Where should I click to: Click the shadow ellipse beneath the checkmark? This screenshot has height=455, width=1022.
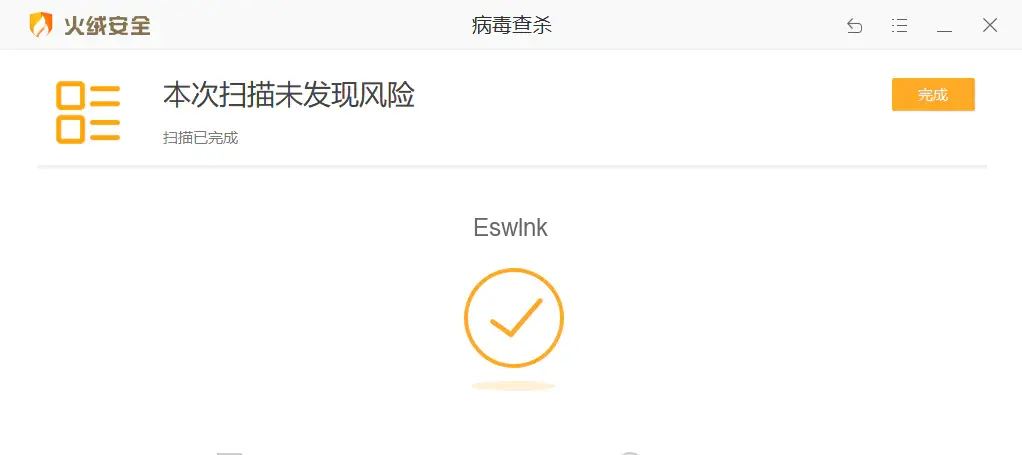click(514, 386)
